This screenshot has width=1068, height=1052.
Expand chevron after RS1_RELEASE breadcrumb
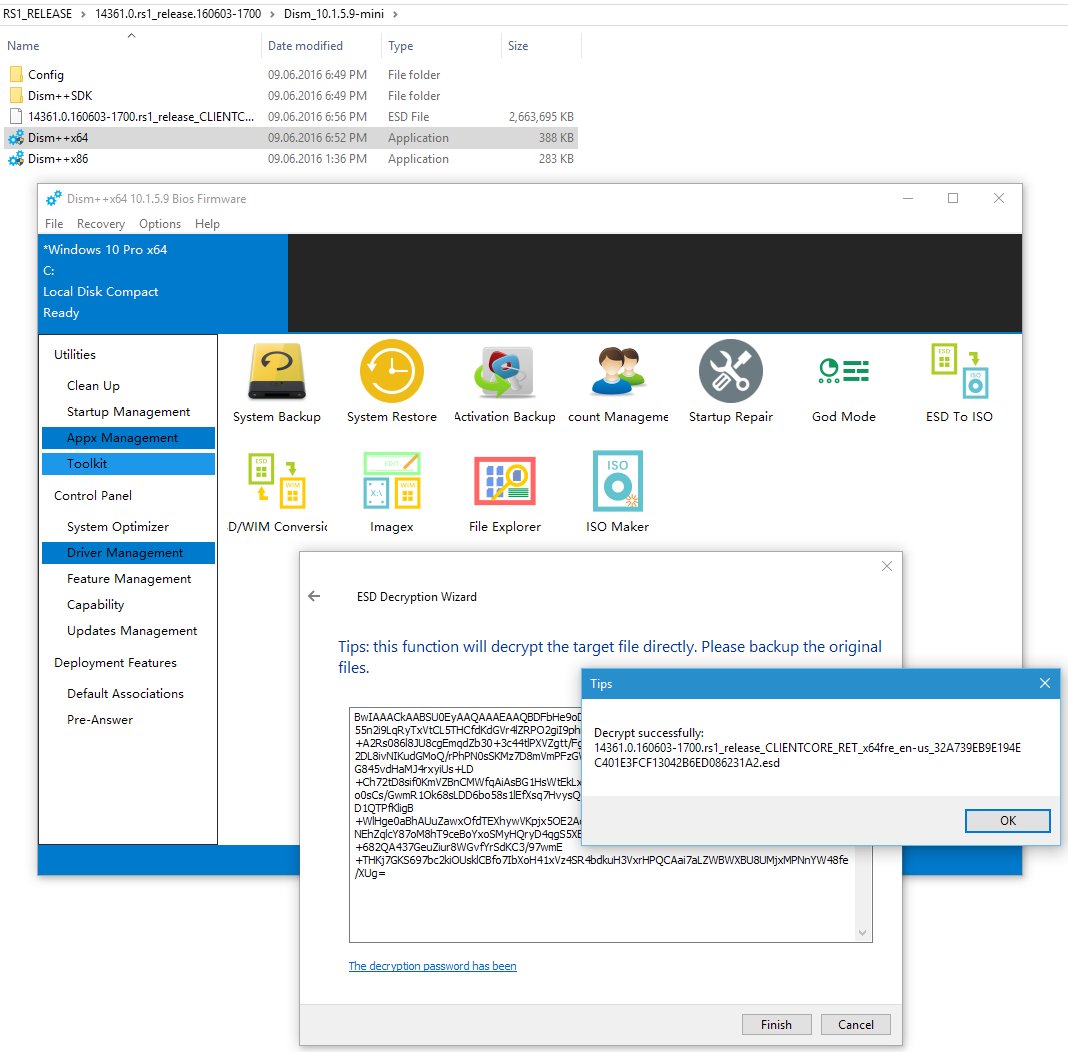(83, 14)
